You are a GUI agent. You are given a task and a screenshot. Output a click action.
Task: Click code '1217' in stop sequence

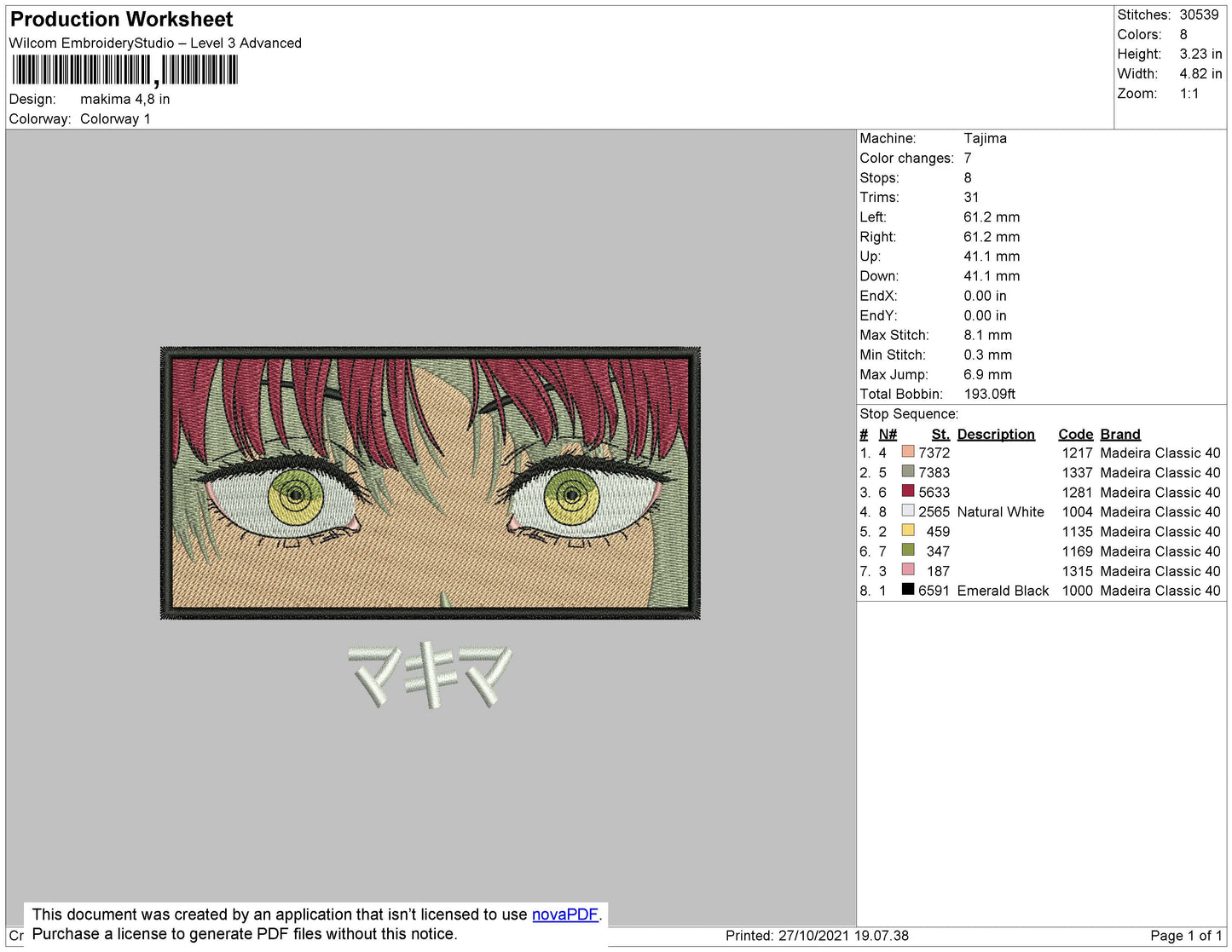click(1077, 453)
